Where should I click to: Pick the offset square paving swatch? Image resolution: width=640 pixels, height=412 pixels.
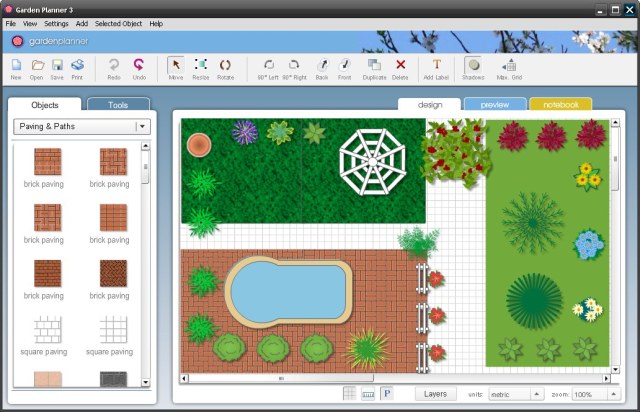pos(48,329)
